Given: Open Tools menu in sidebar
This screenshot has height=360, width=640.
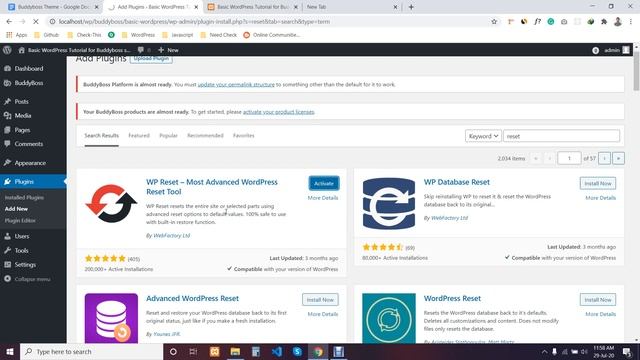Looking at the screenshot, I should click(x=21, y=251).
